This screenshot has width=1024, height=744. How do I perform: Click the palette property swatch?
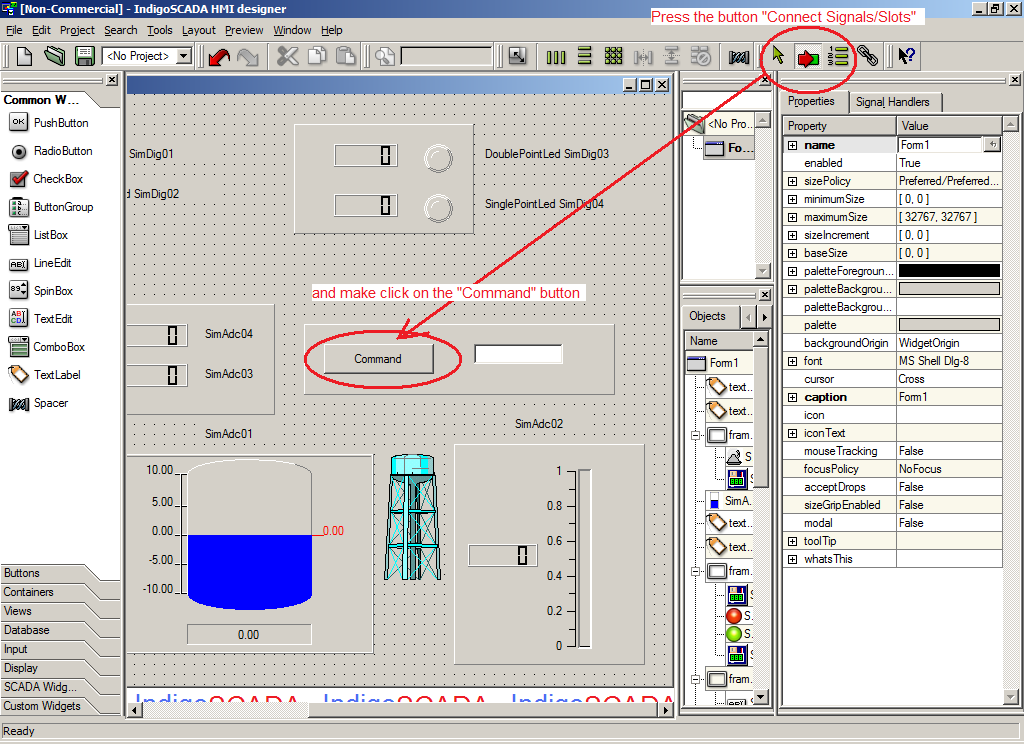click(949, 325)
